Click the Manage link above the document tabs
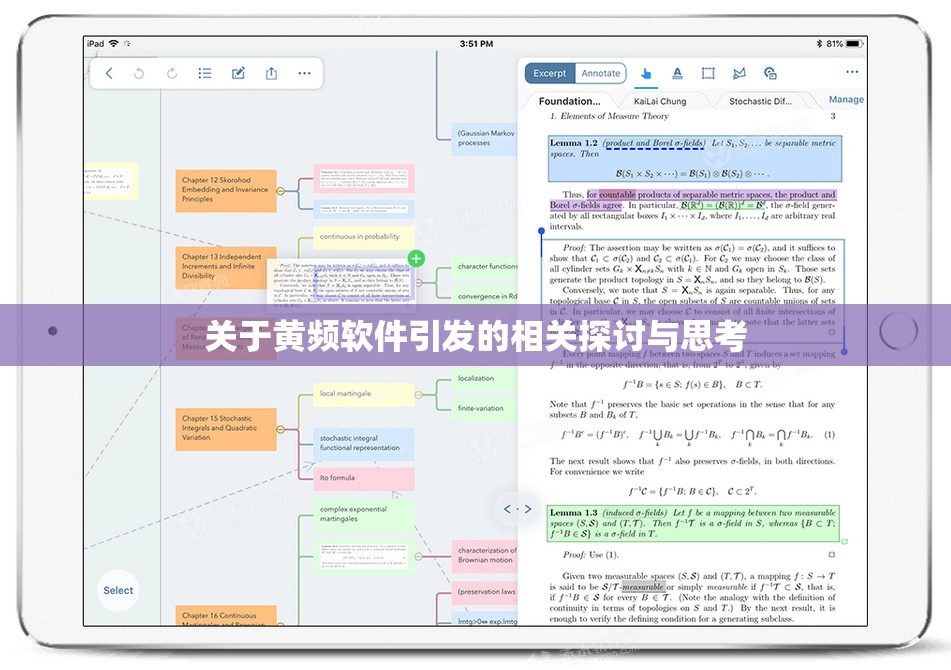 (846, 100)
